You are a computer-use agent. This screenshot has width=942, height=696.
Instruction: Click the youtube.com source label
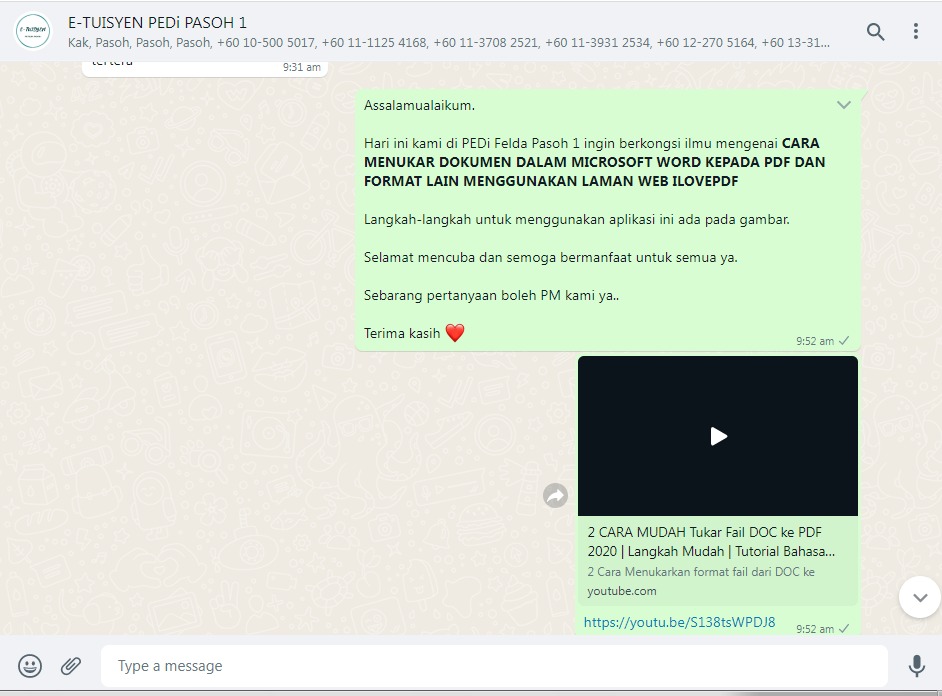(x=622, y=591)
